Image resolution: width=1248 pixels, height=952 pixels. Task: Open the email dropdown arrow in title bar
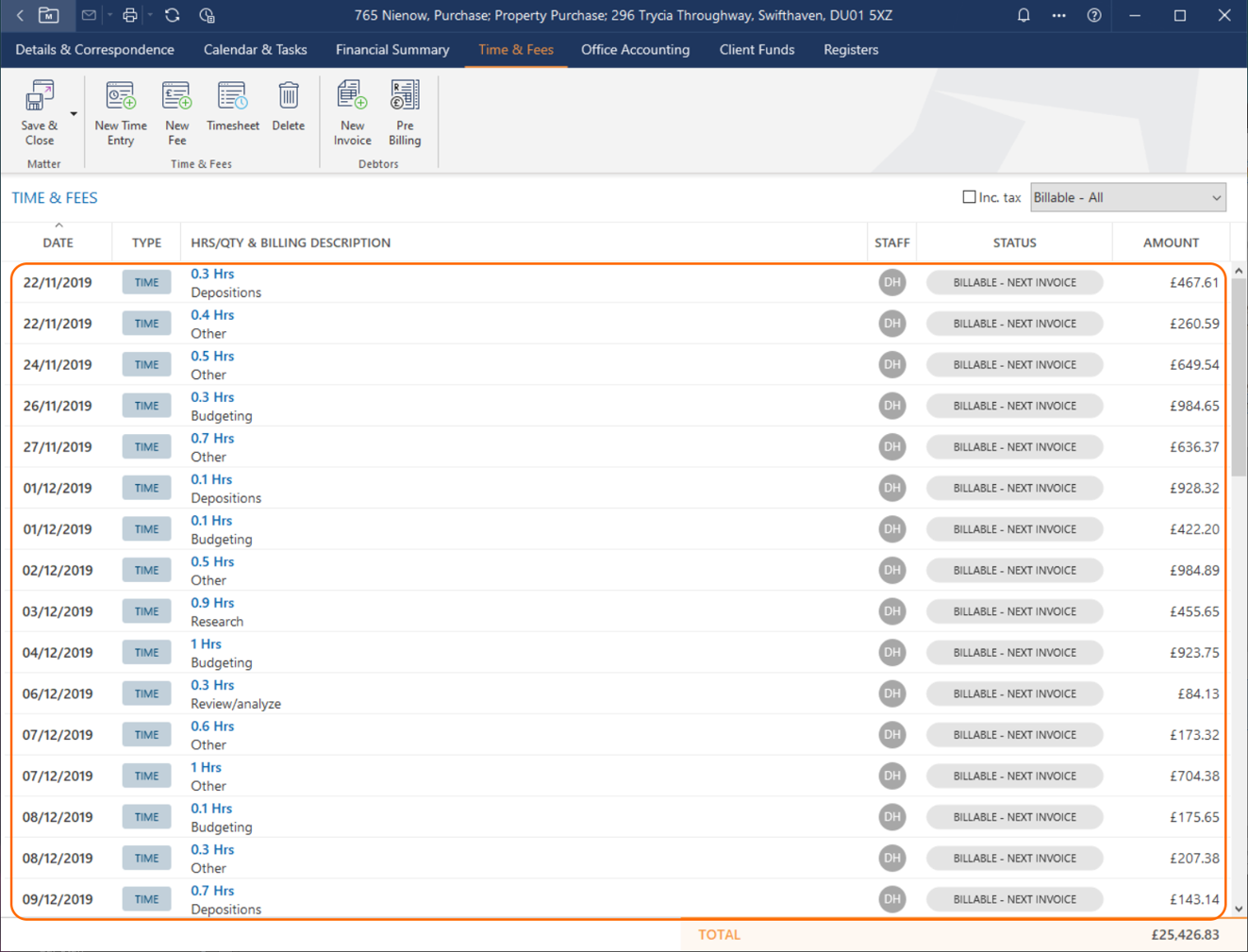109,15
